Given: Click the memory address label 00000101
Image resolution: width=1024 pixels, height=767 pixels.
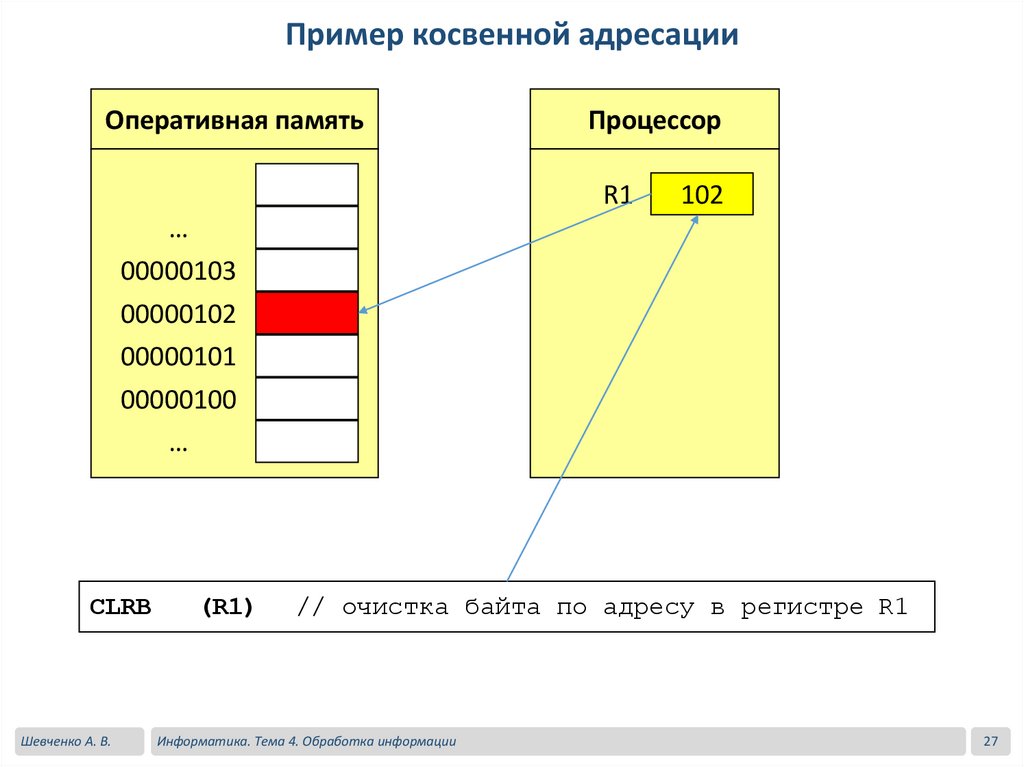Looking at the screenshot, I should (178, 357).
